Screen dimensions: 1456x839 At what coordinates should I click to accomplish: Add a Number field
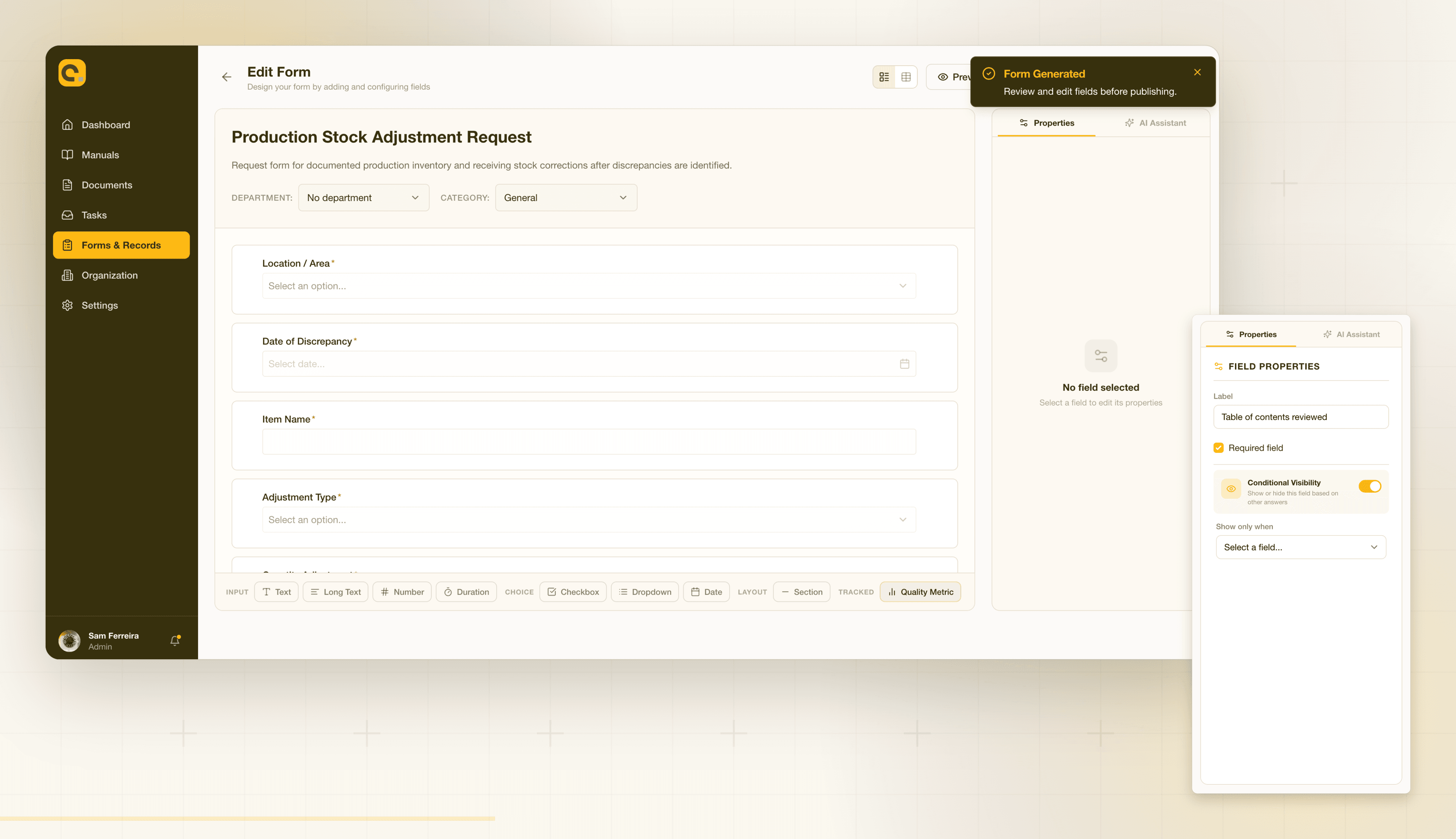(402, 592)
